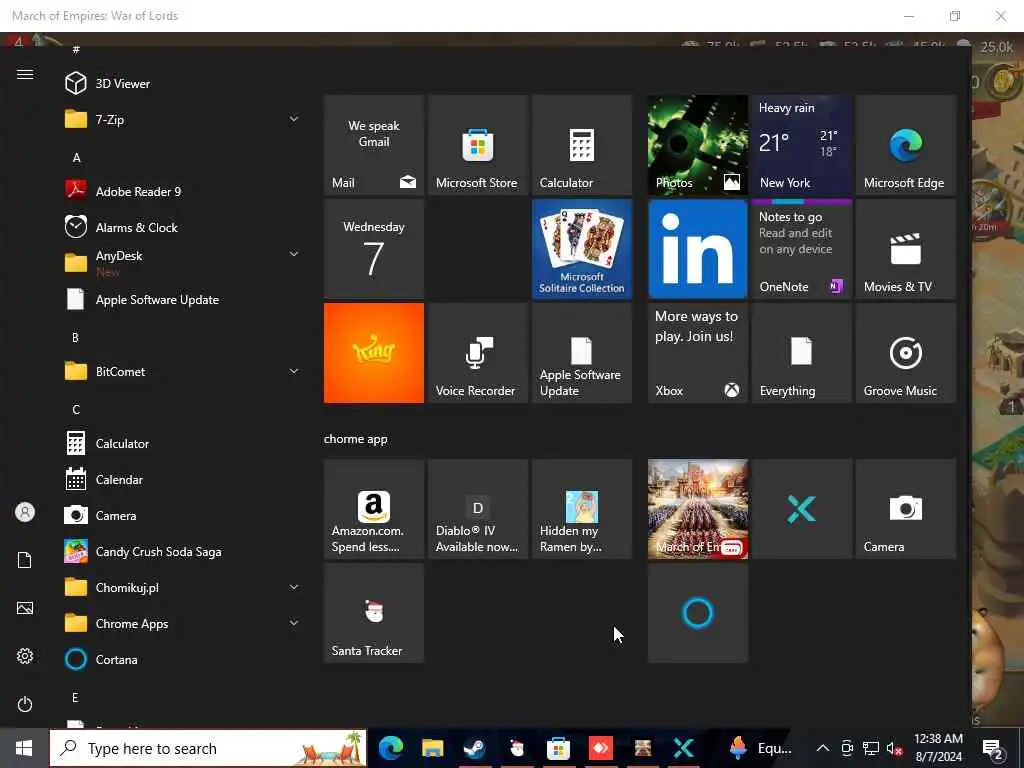Open the Wednesday 7 calendar tile

click(374, 249)
